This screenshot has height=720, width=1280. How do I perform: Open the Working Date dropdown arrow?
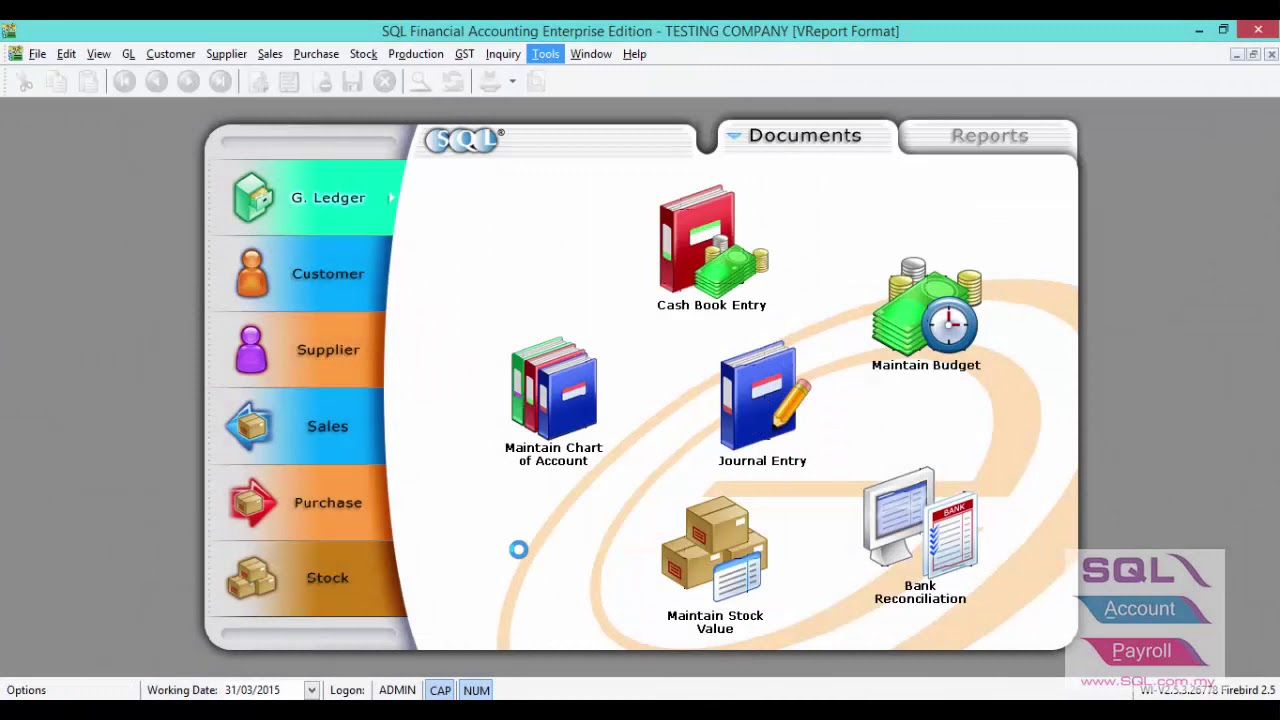312,690
